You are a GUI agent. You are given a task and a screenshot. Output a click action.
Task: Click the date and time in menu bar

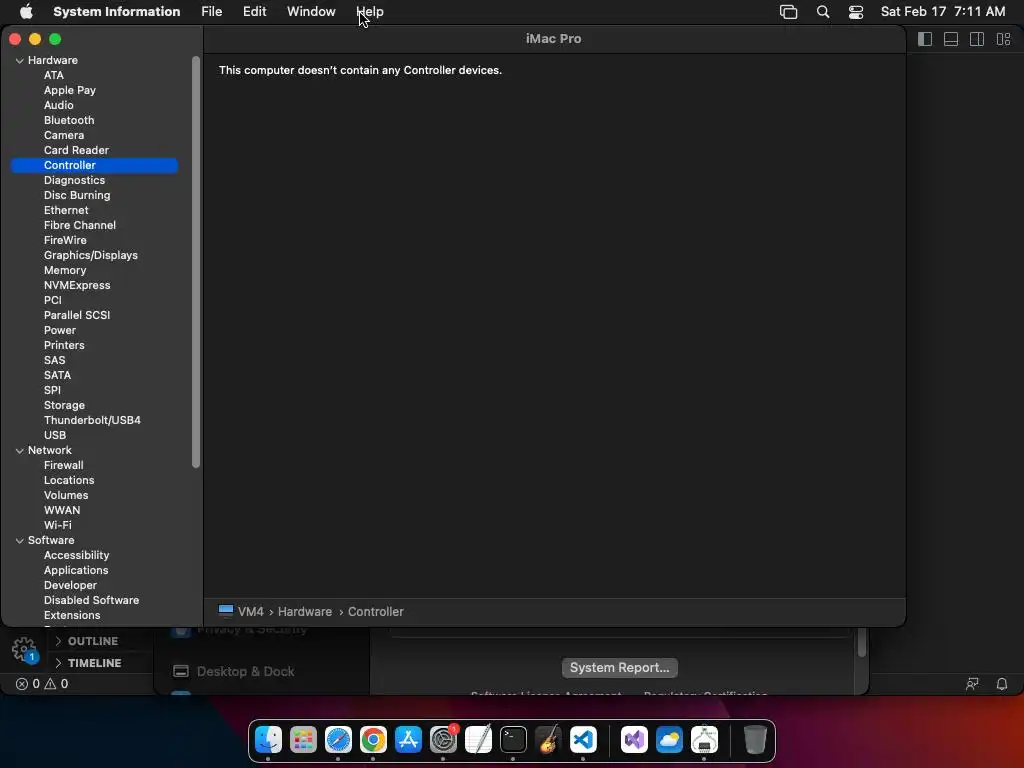coord(943,12)
